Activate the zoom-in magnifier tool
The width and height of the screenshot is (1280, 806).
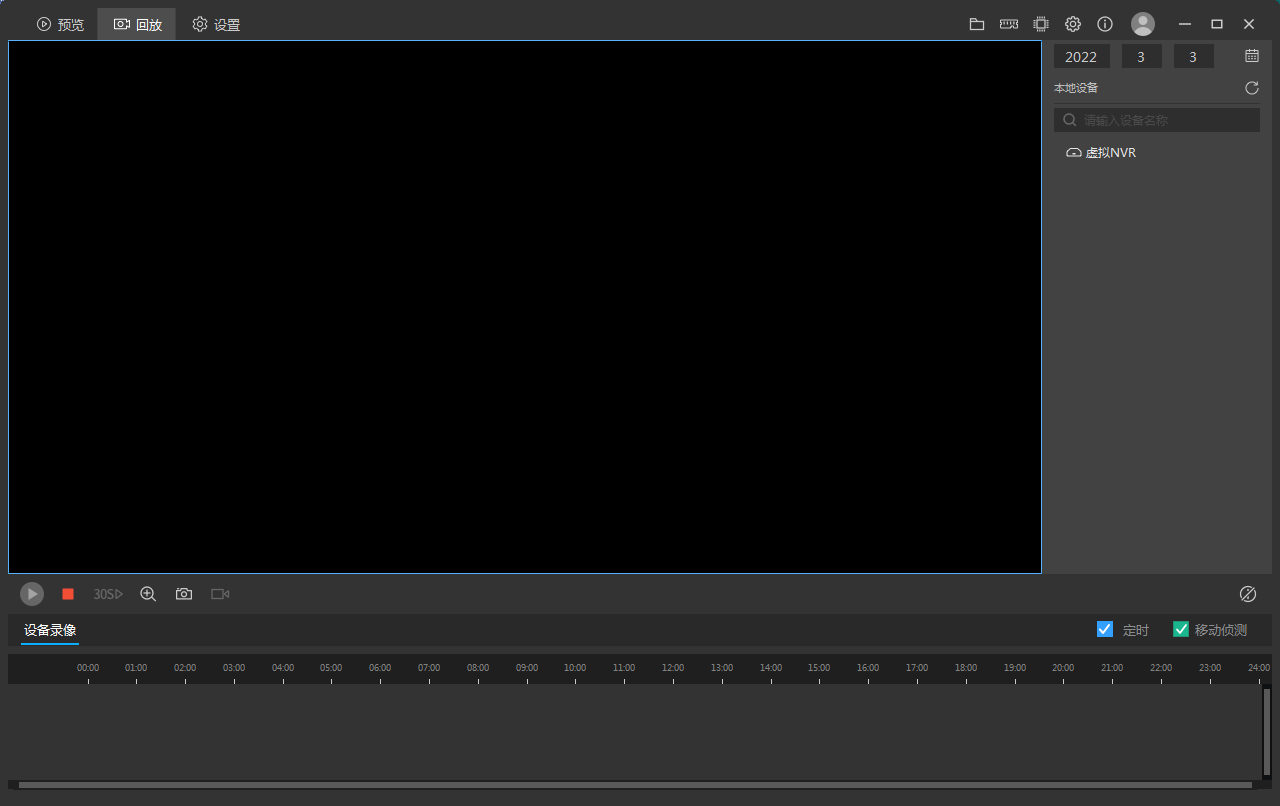click(x=148, y=594)
